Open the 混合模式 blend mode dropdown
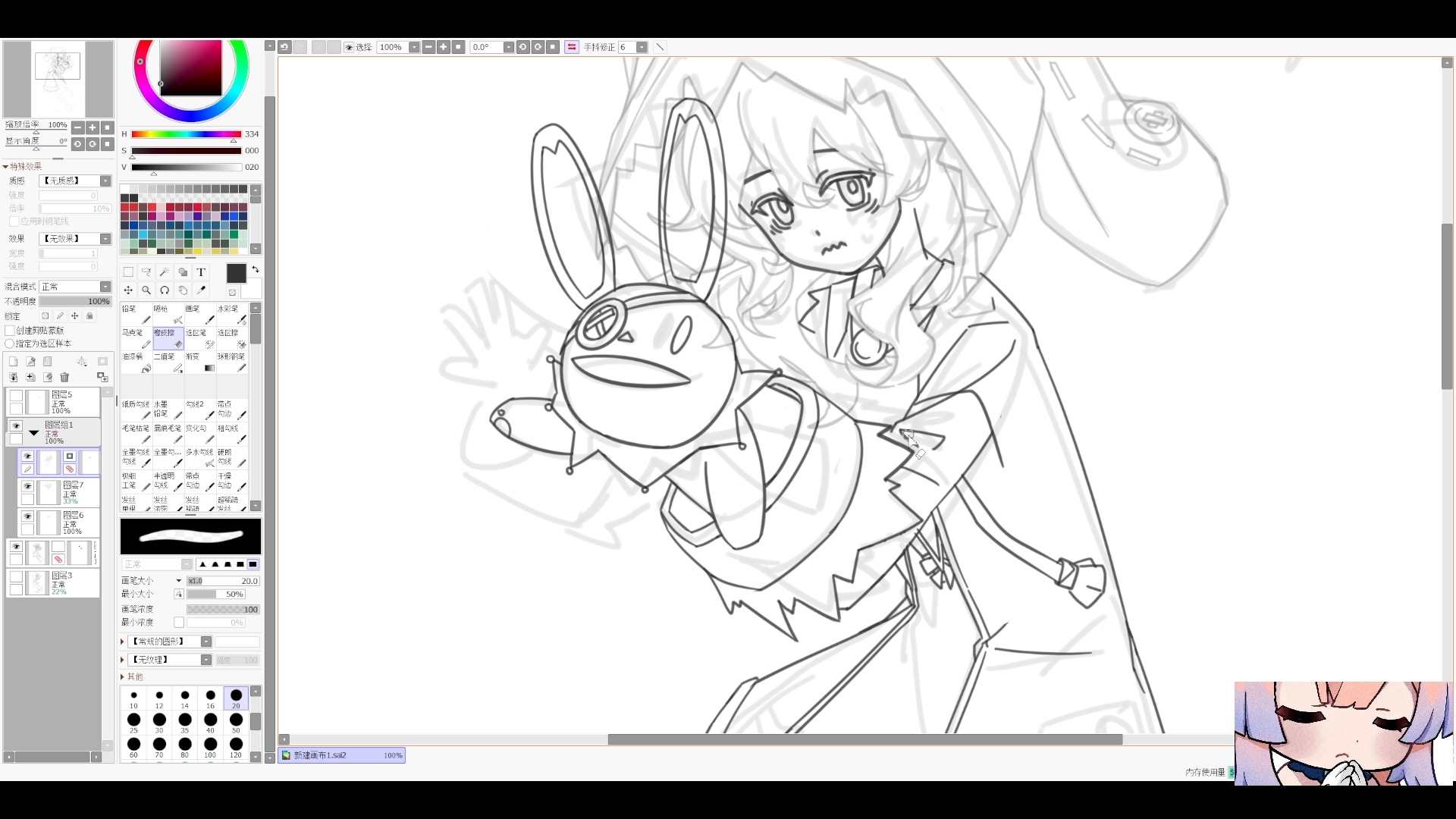This screenshot has width=1456, height=819. point(105,287)
